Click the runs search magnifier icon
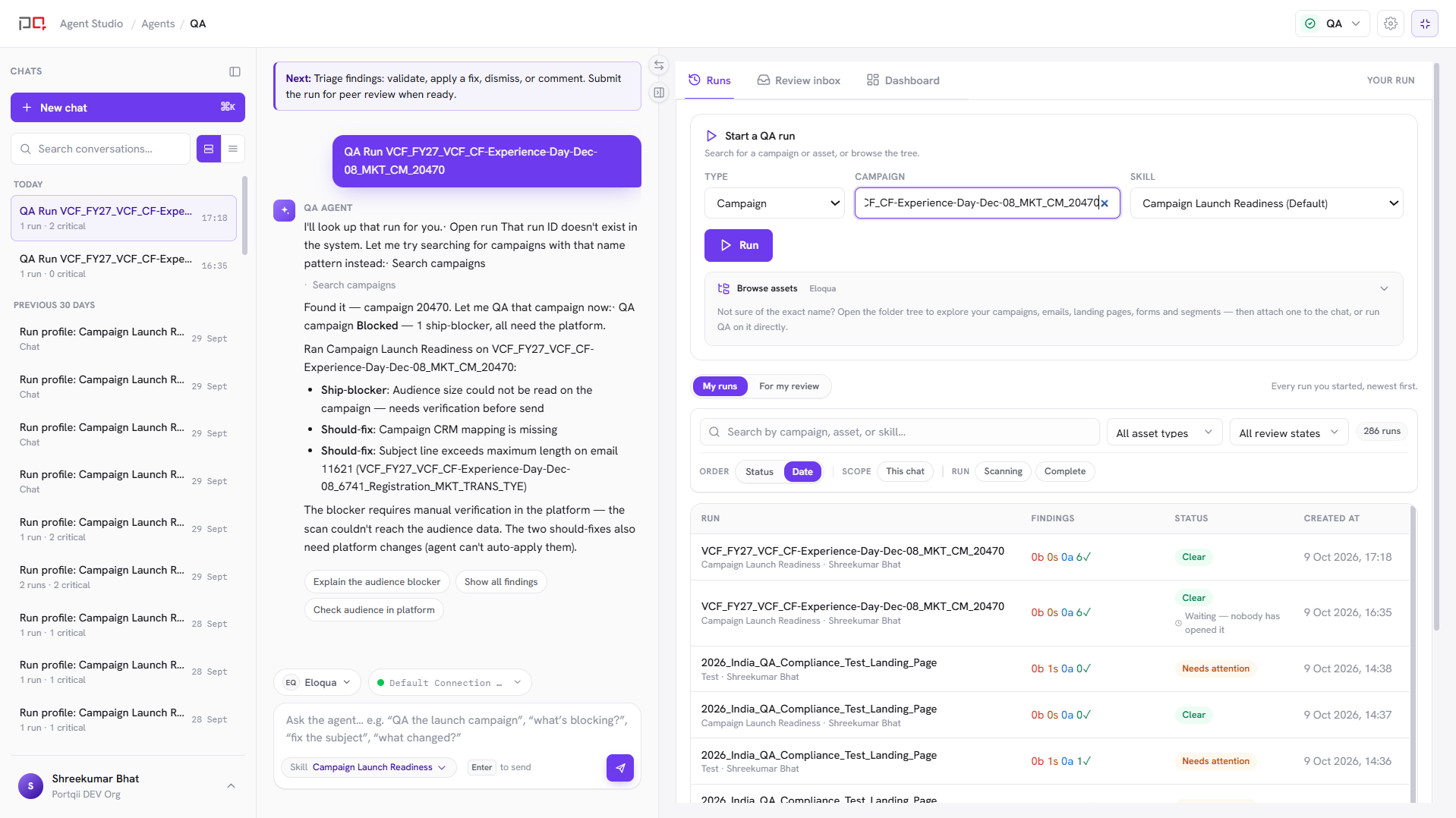 point(714,432)
